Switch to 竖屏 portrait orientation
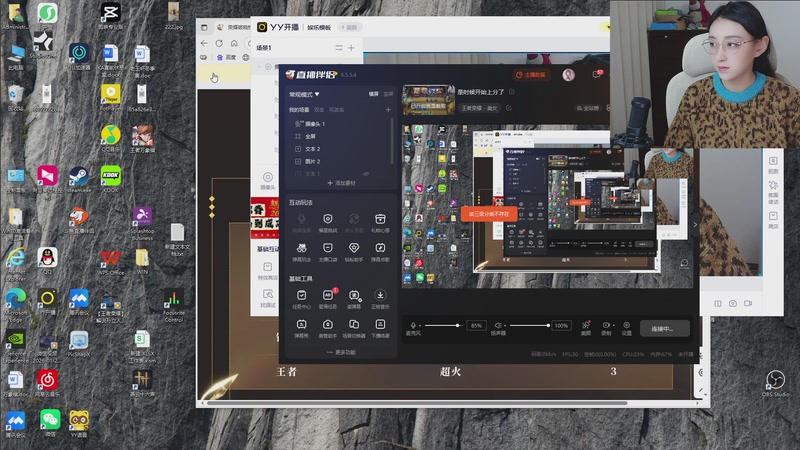800x450 pixels. tap(388, 94)
